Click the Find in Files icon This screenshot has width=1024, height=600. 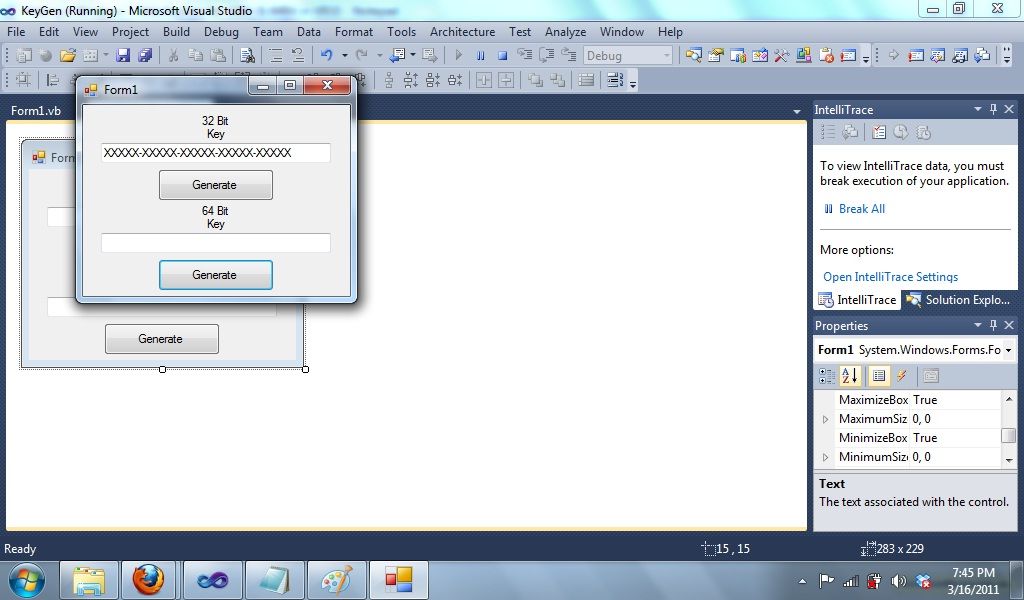[x=247, y=56]
